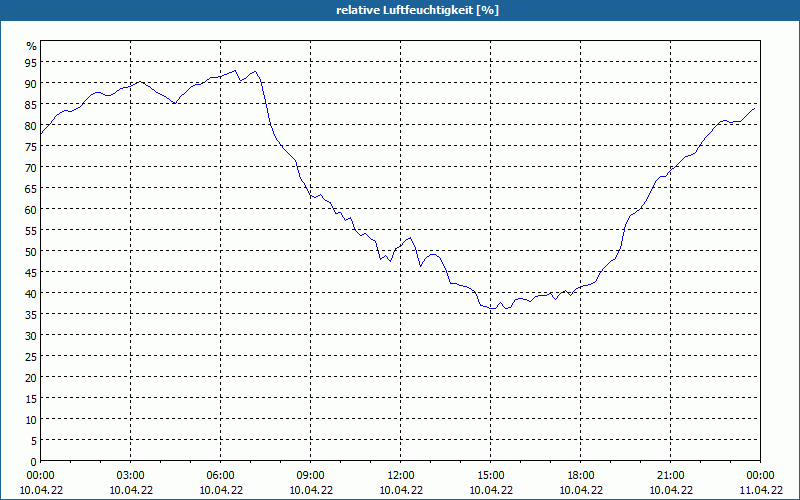This screenshot has height=500, width=800.
Task: Click the chart title "relative Luftfeuchtigkeit [%]"
Action: 417,10
